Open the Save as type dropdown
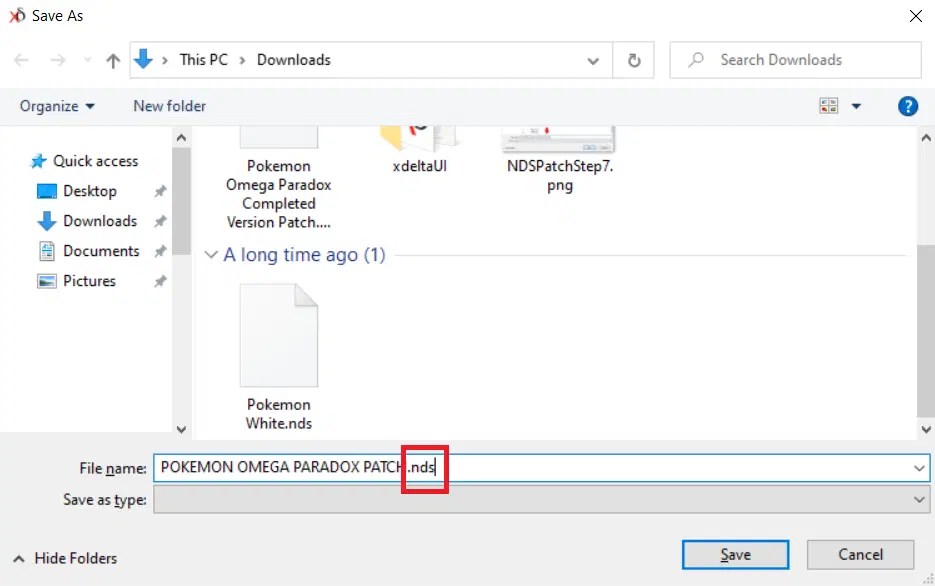935x586 pixels. (917, 500)
